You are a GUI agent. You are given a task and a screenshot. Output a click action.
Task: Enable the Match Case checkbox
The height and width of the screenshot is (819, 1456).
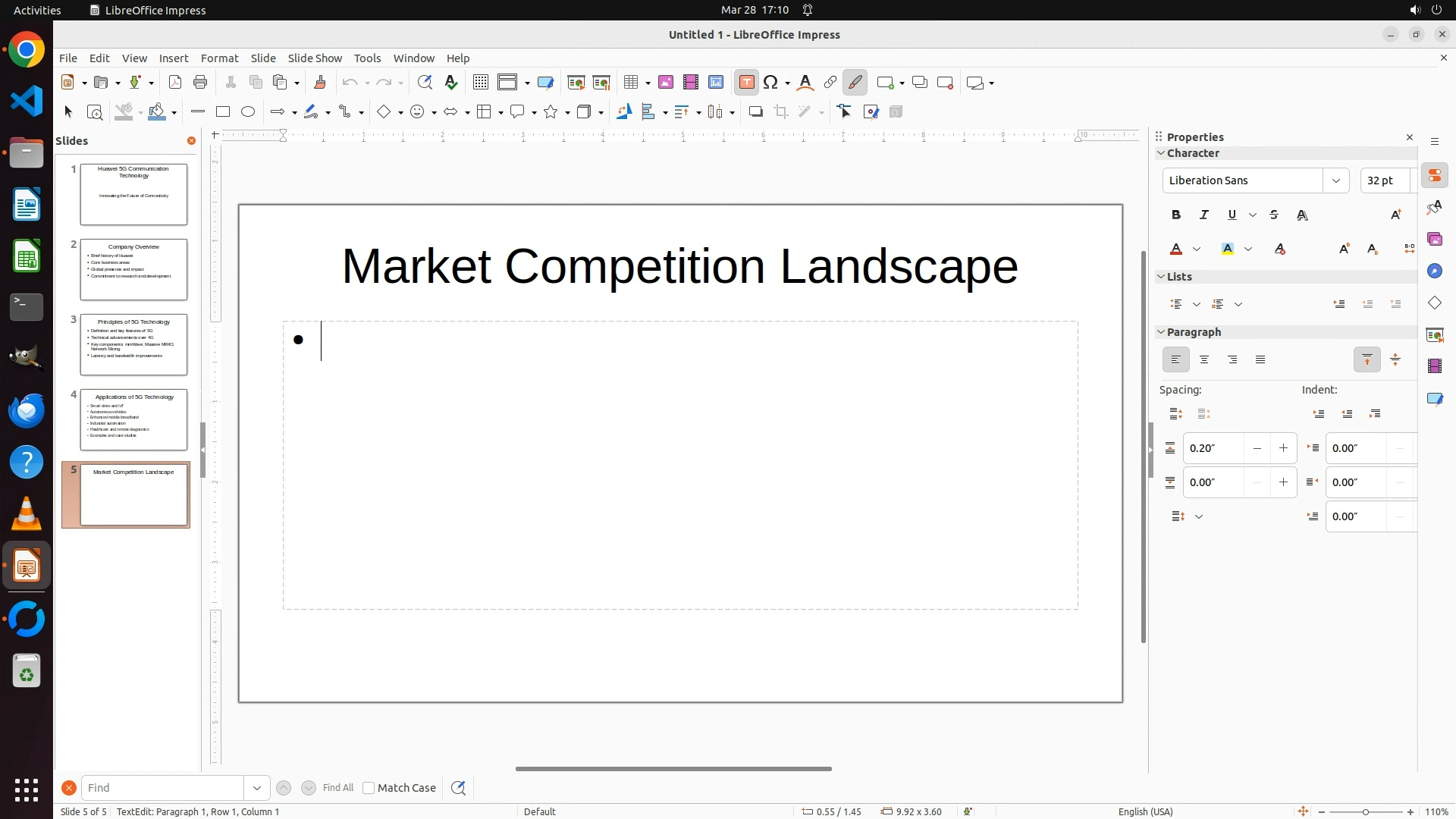pos(369,788)
